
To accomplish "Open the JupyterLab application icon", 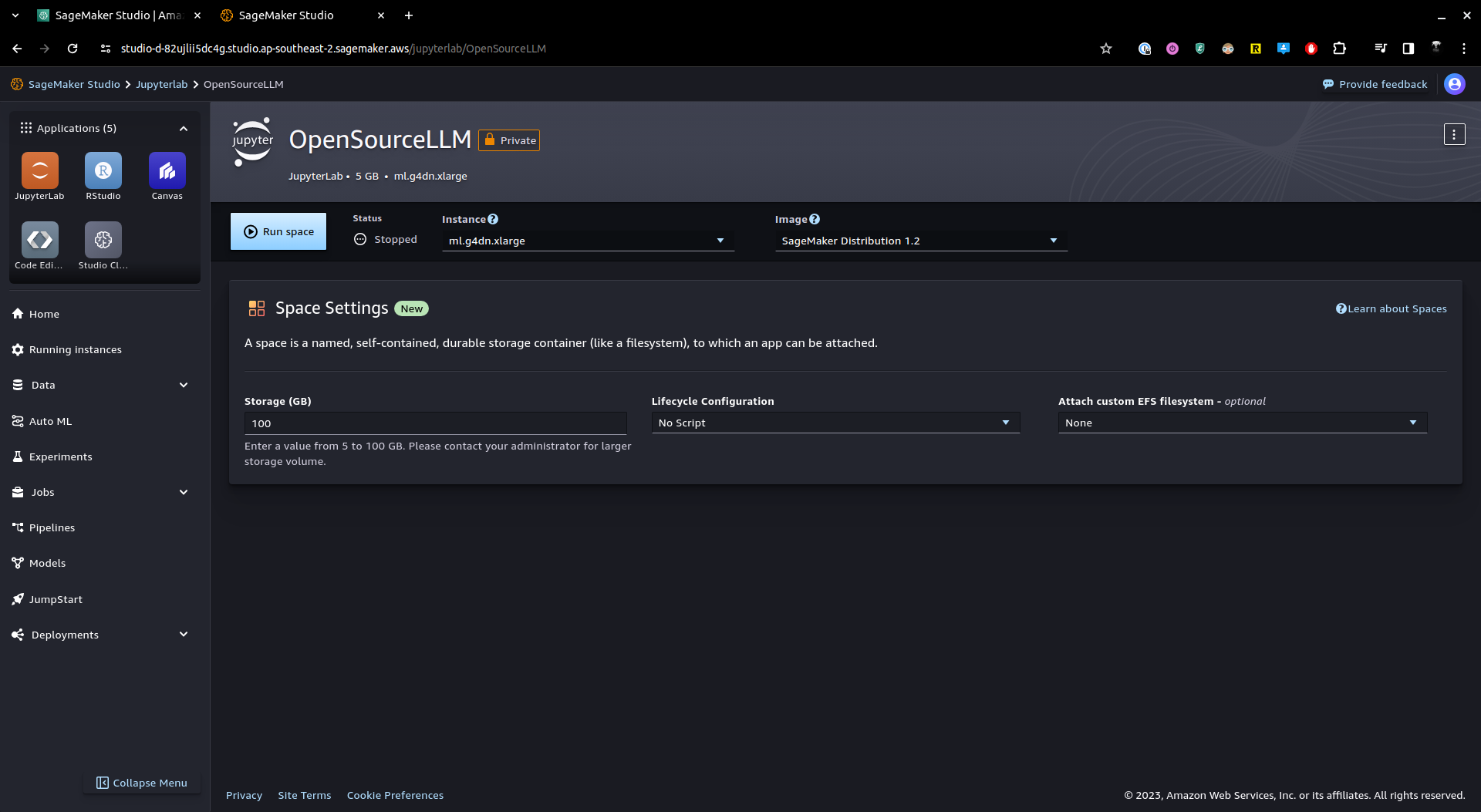I will point(39,171).
